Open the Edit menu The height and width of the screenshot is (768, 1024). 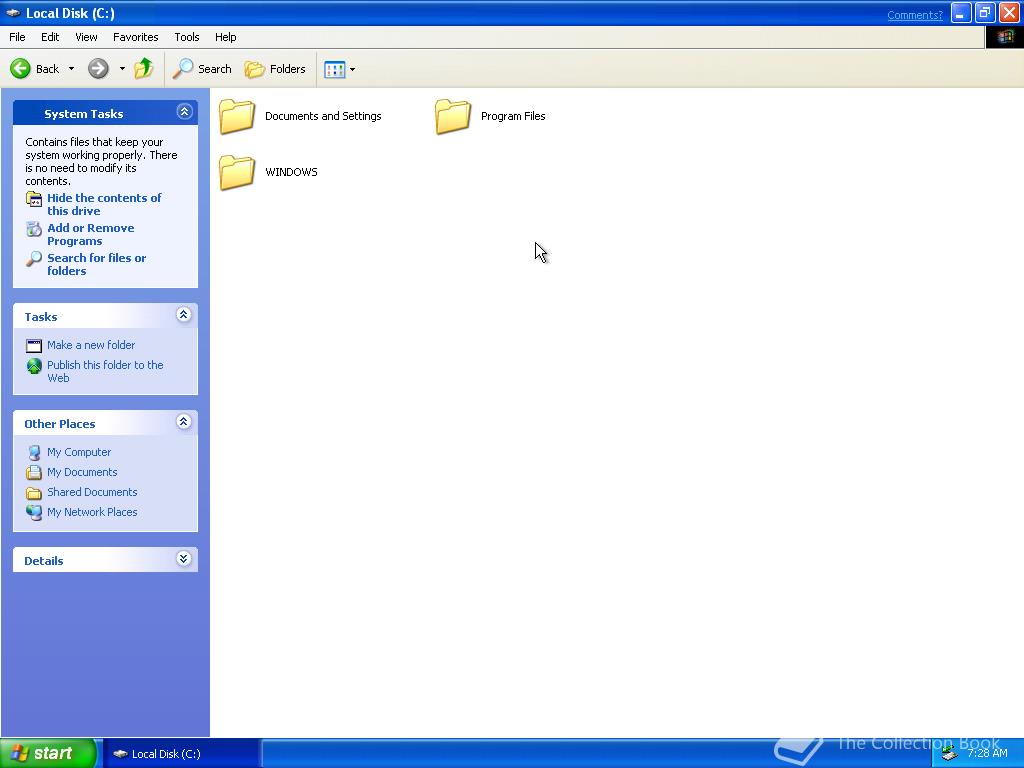point(50,37)
